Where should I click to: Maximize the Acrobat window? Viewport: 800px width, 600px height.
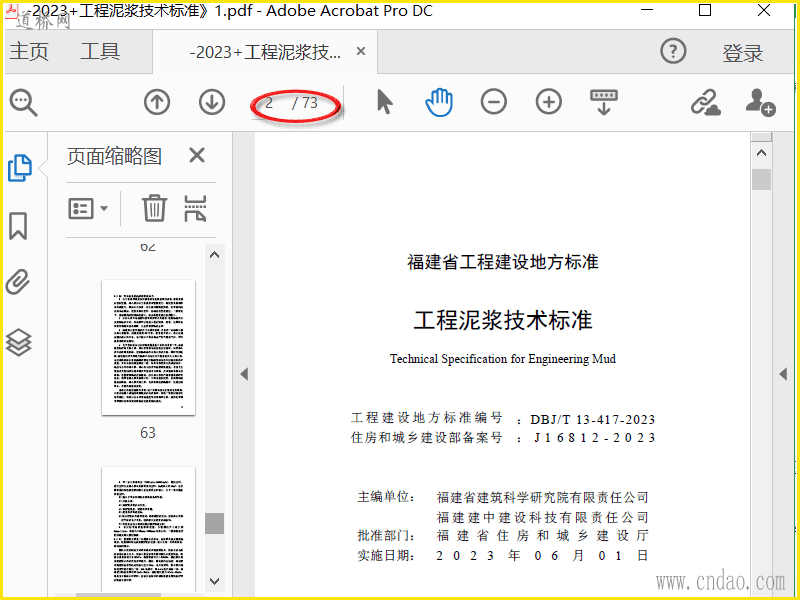pos(705,10)
